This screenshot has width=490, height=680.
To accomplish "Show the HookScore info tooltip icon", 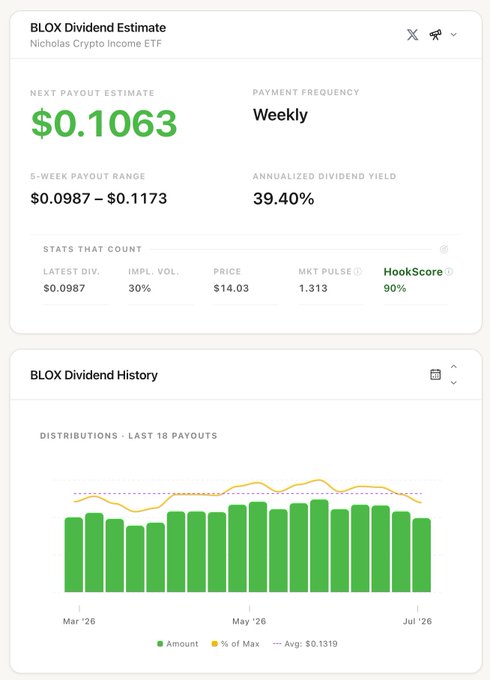I will [x=449, y=271].
